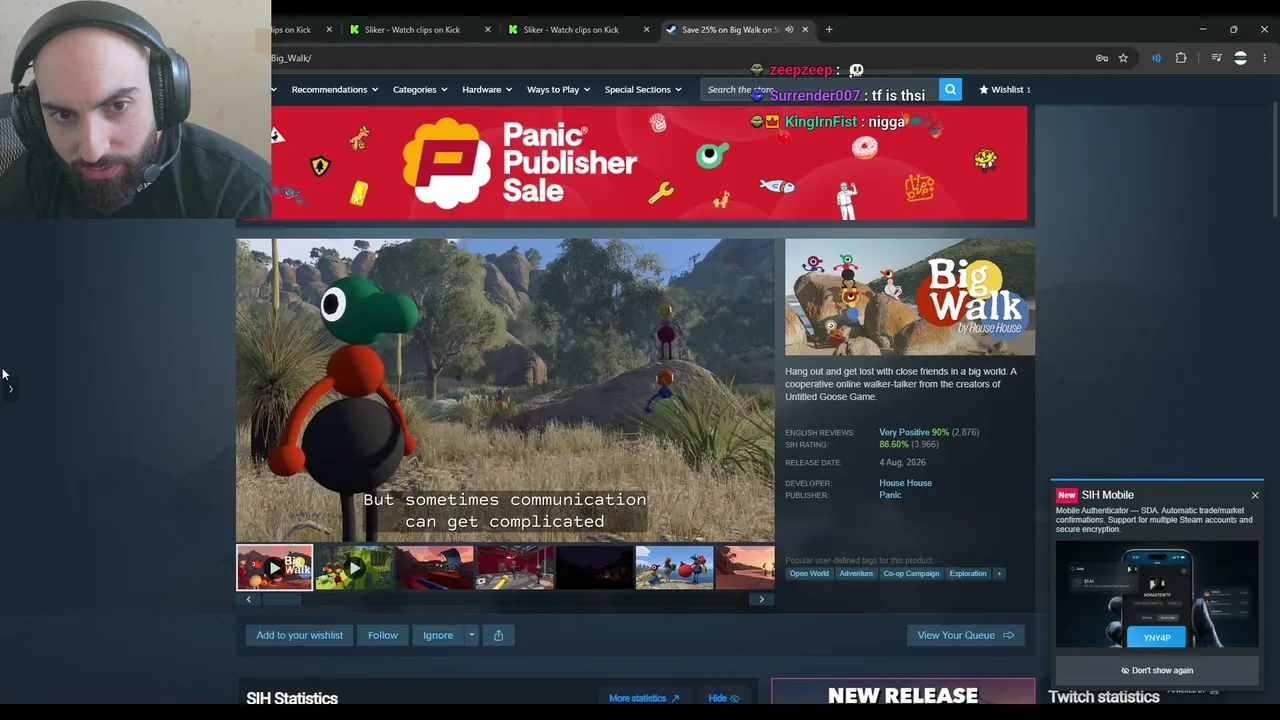Hide the SIH Statistics section
Viewport: 1280px width, 720px height.
pos(724,698)
